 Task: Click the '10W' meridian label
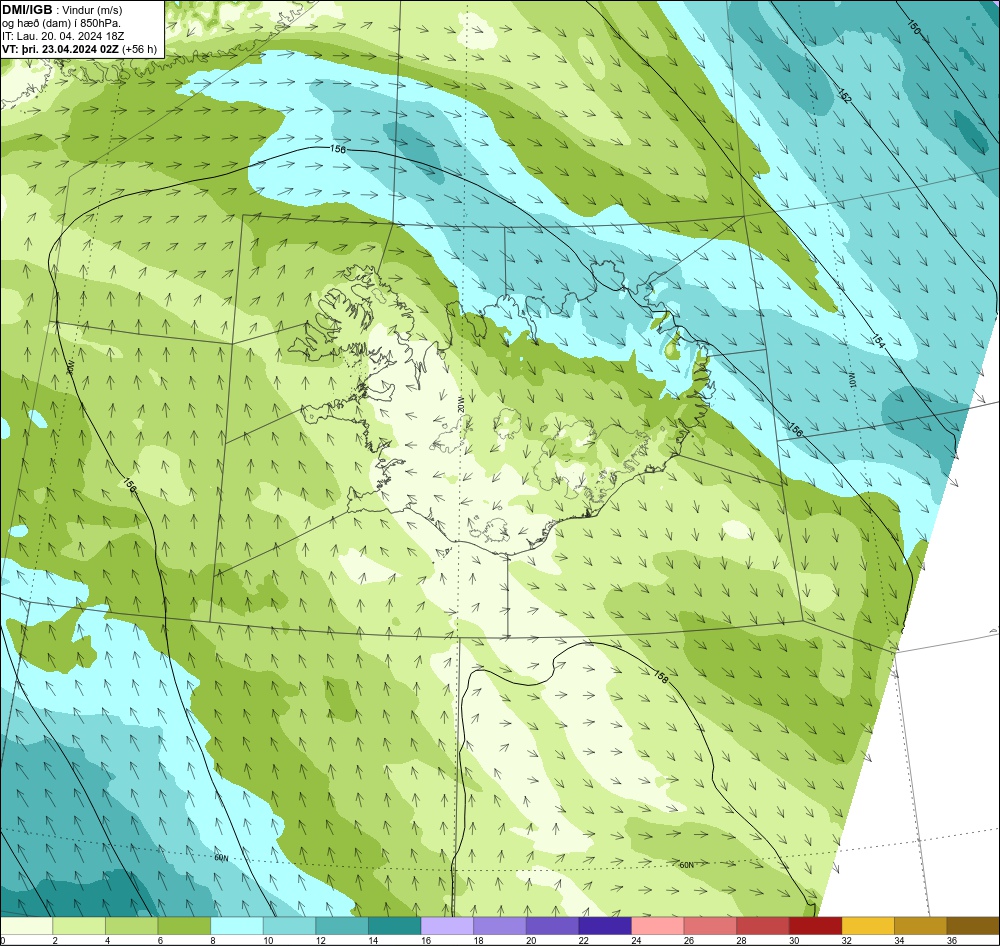click(x=851, y=380)
